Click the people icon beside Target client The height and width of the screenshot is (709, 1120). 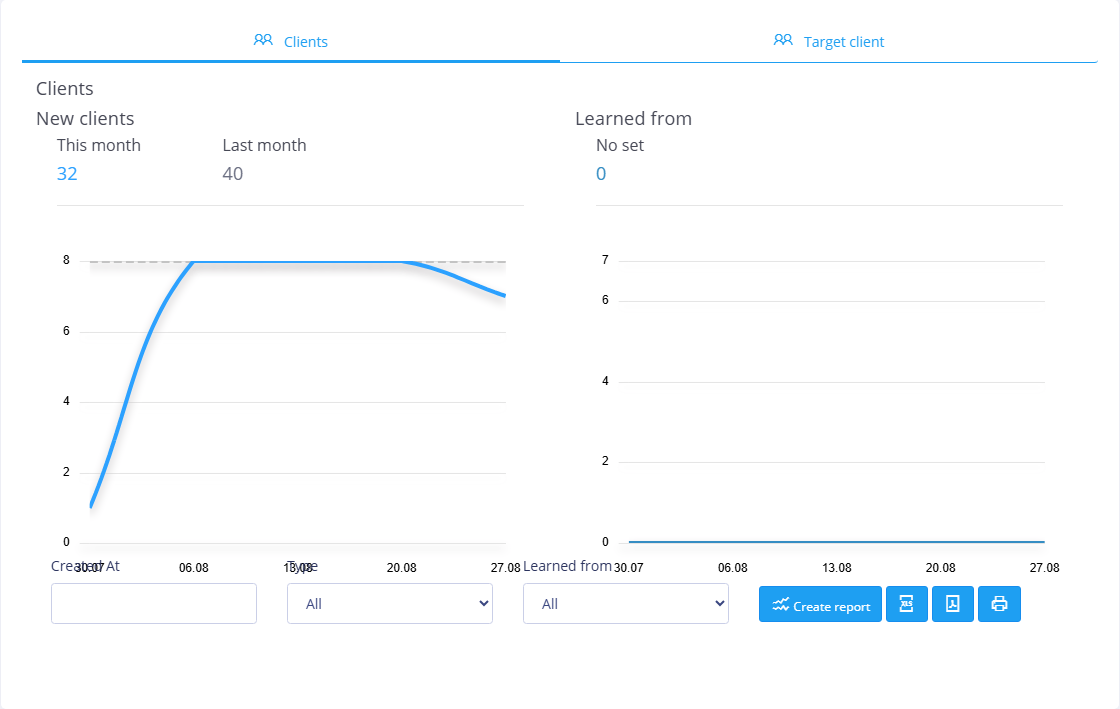pyautogui.click(x=783, y=41)
